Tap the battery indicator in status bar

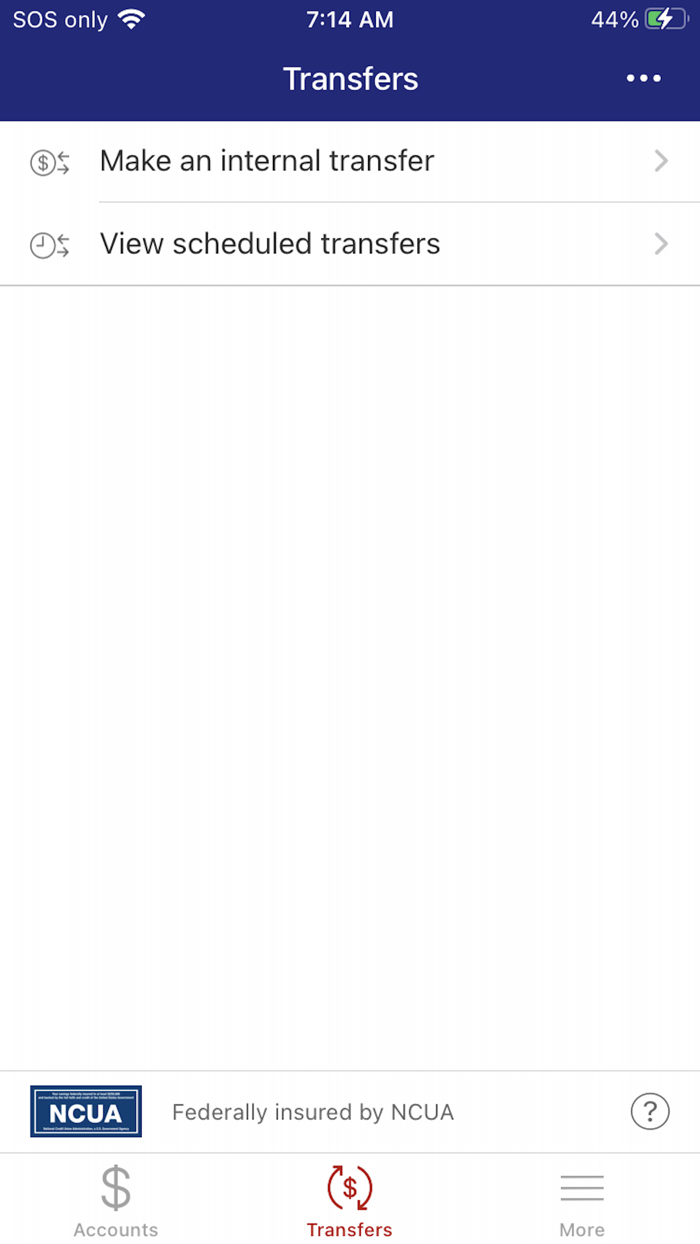[x=666, y=19]
